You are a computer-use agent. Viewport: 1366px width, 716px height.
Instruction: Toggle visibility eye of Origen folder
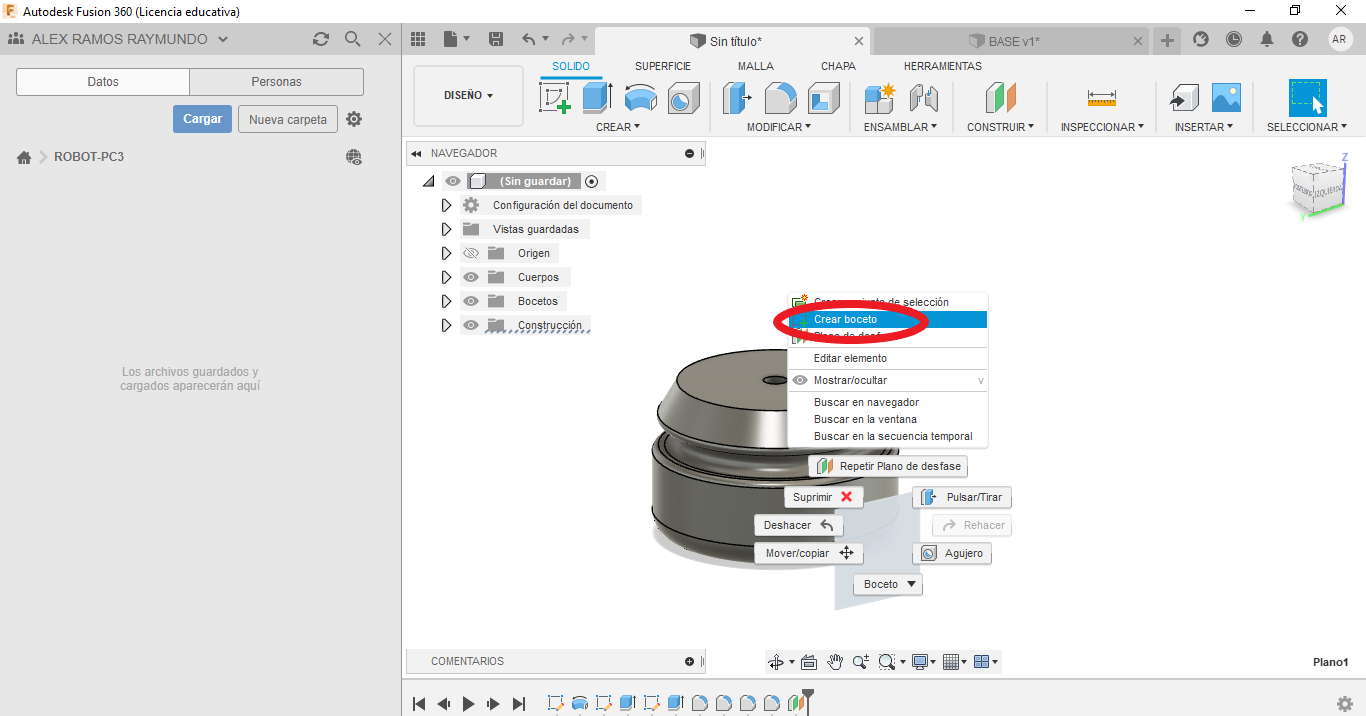[x=471, y=253]
